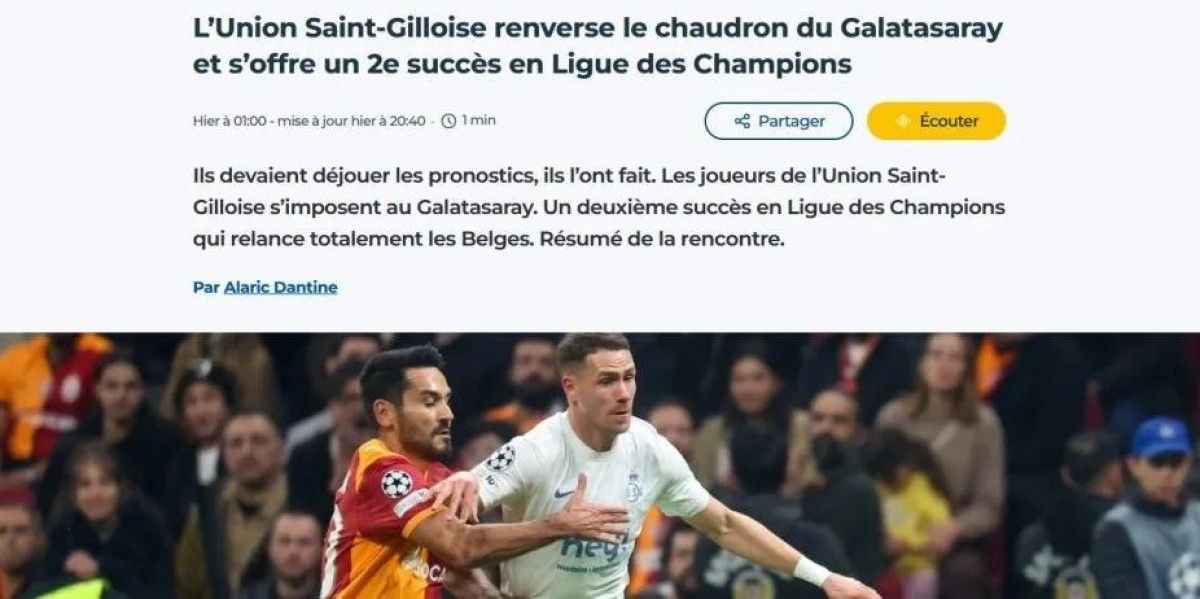Click the mise à jour hier à 20:40 text
The height and width of the screenshot is (599, 1200).
coord(351,121)
